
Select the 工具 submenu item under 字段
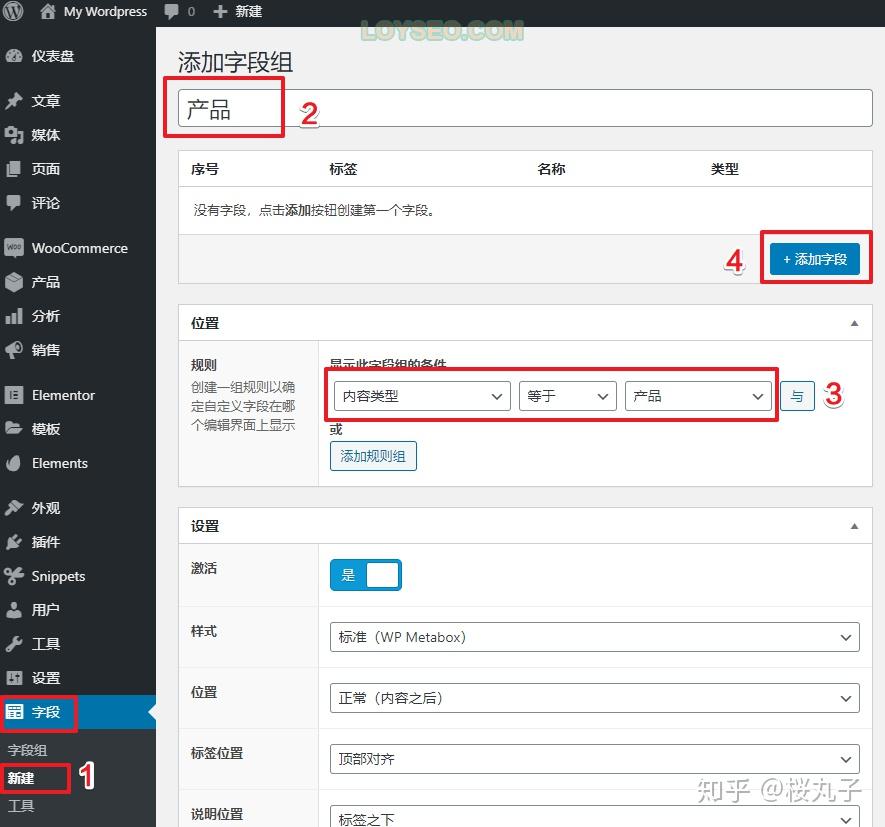[21, 806]
